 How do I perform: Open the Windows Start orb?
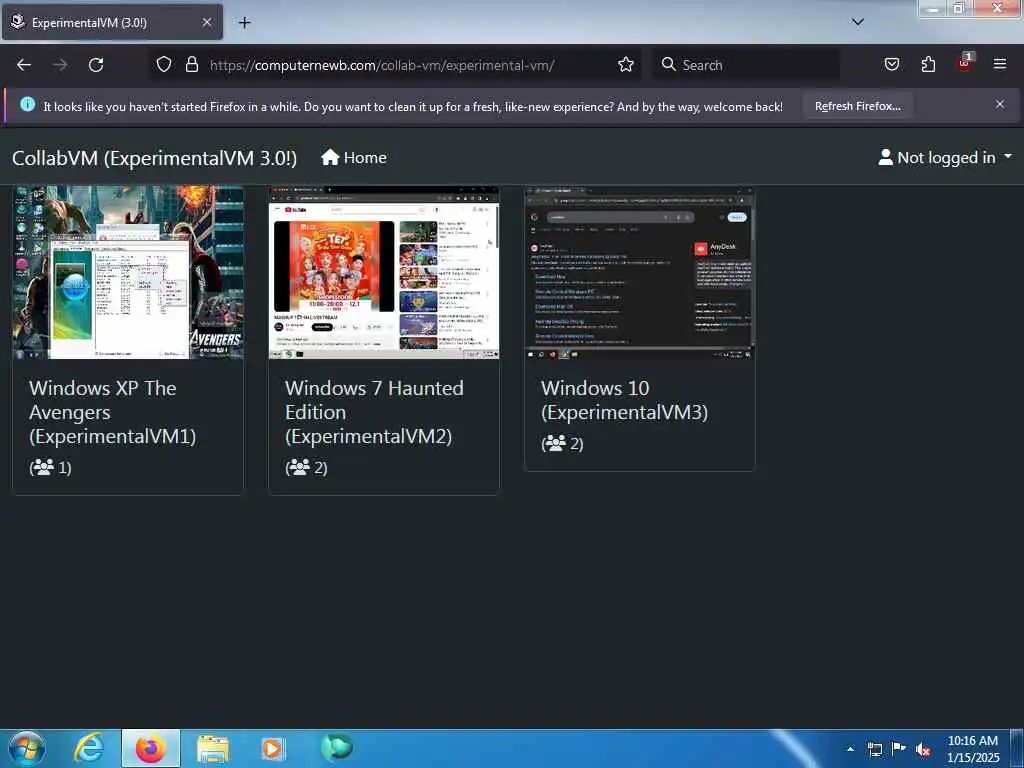(x=26, y=748)
